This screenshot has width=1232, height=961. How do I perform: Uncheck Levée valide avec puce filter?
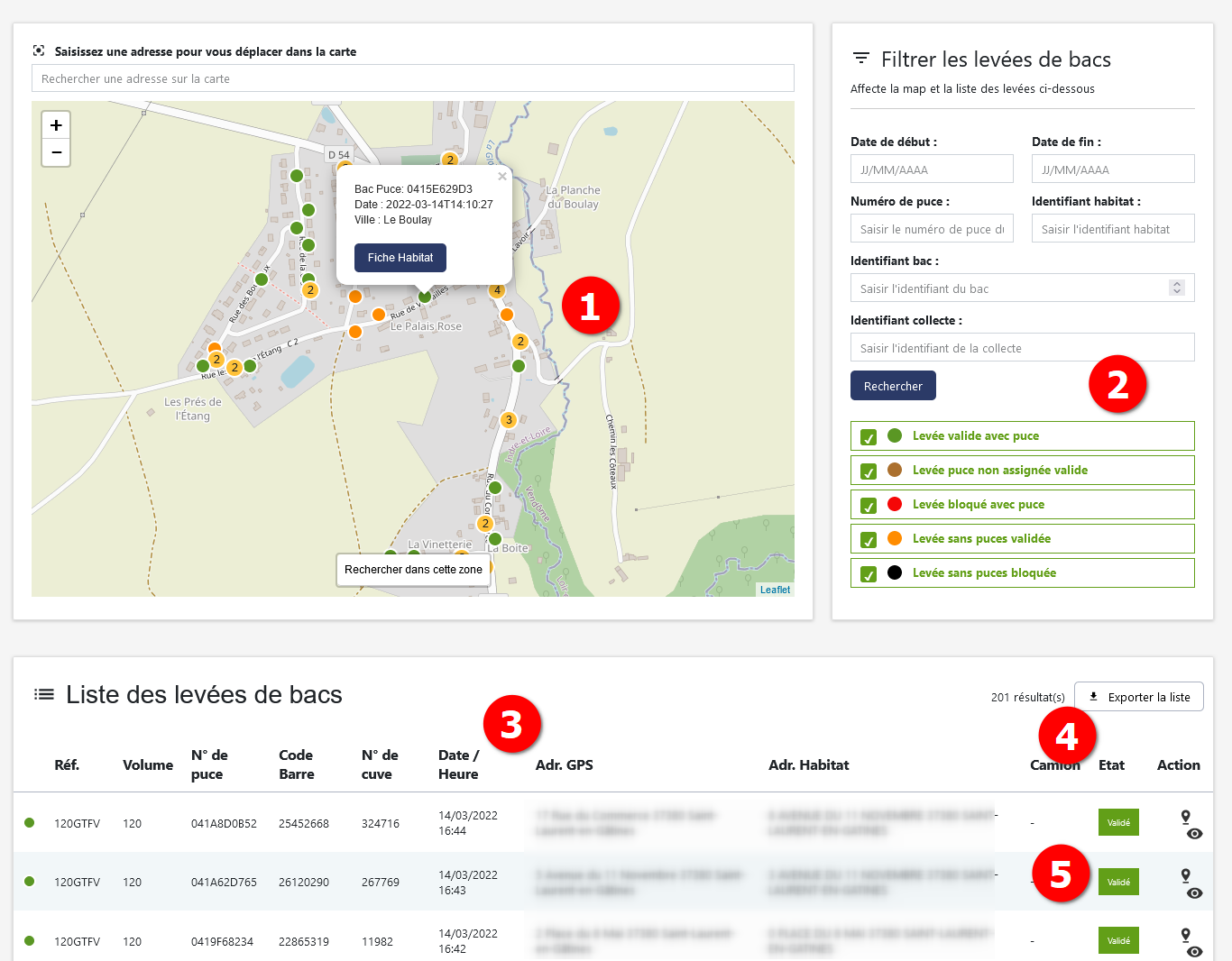tap(869, 437)
